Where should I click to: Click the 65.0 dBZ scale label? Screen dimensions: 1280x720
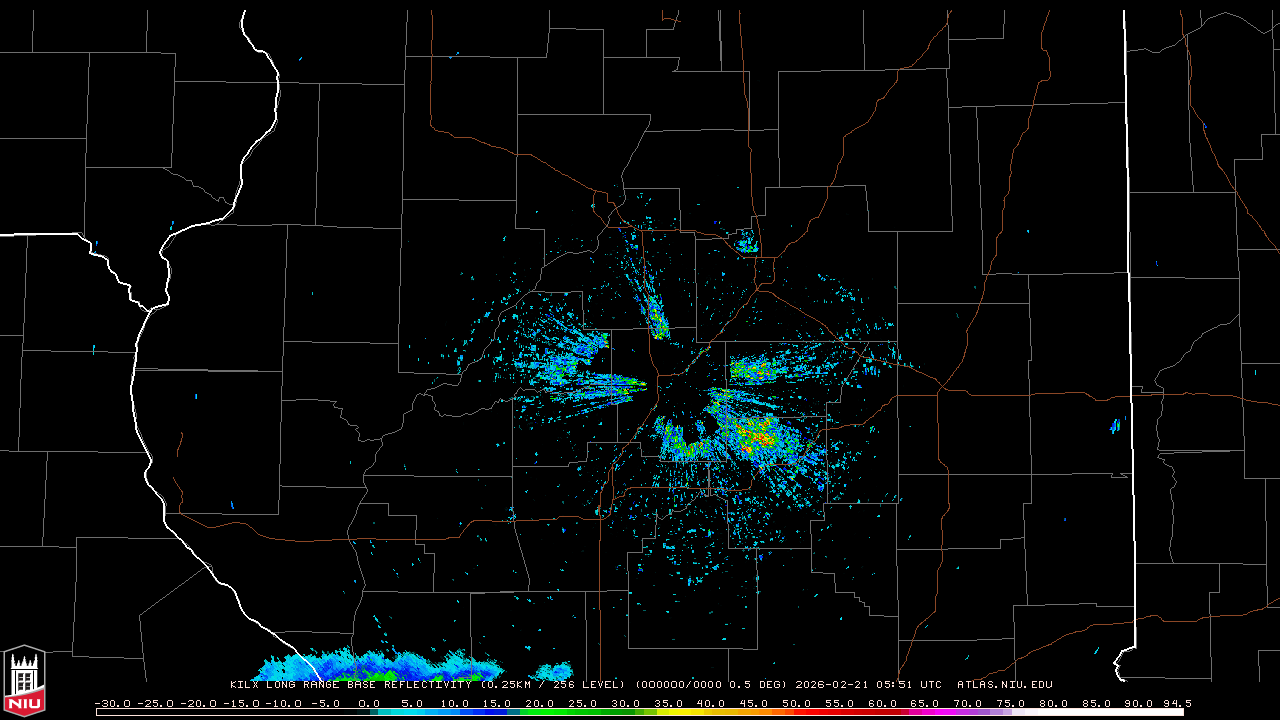(925, 703)
